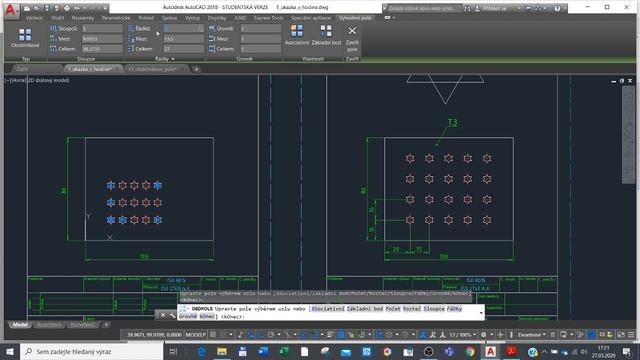This screenshot has width=640, height=360.
Task: Switch to the Rozvržení1 layout tab
Action: tap(49, 325)
